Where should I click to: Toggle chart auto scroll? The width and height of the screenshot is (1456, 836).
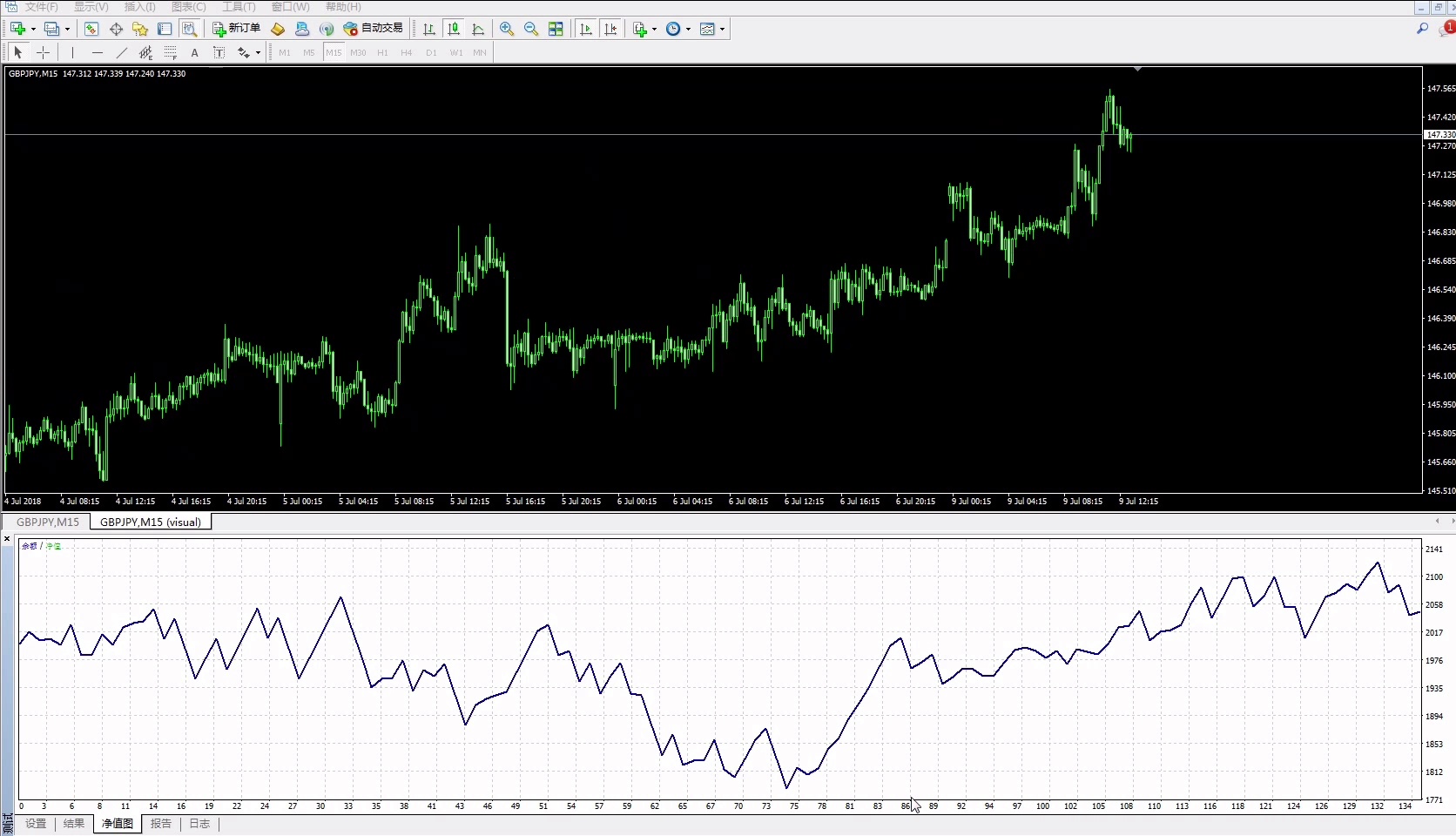(586, 29)
